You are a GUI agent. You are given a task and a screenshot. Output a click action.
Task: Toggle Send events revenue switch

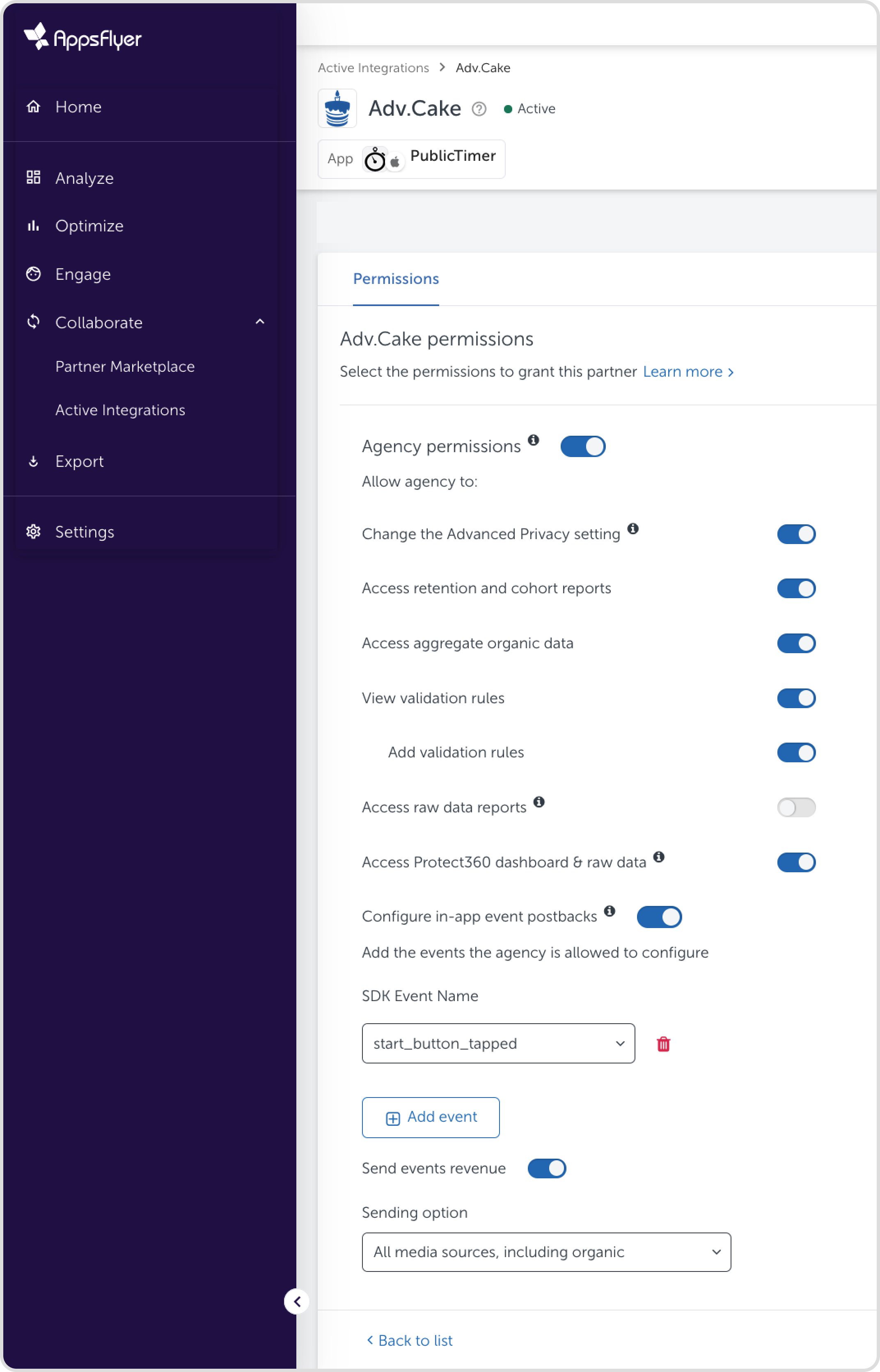click(x=547, y=1168)
